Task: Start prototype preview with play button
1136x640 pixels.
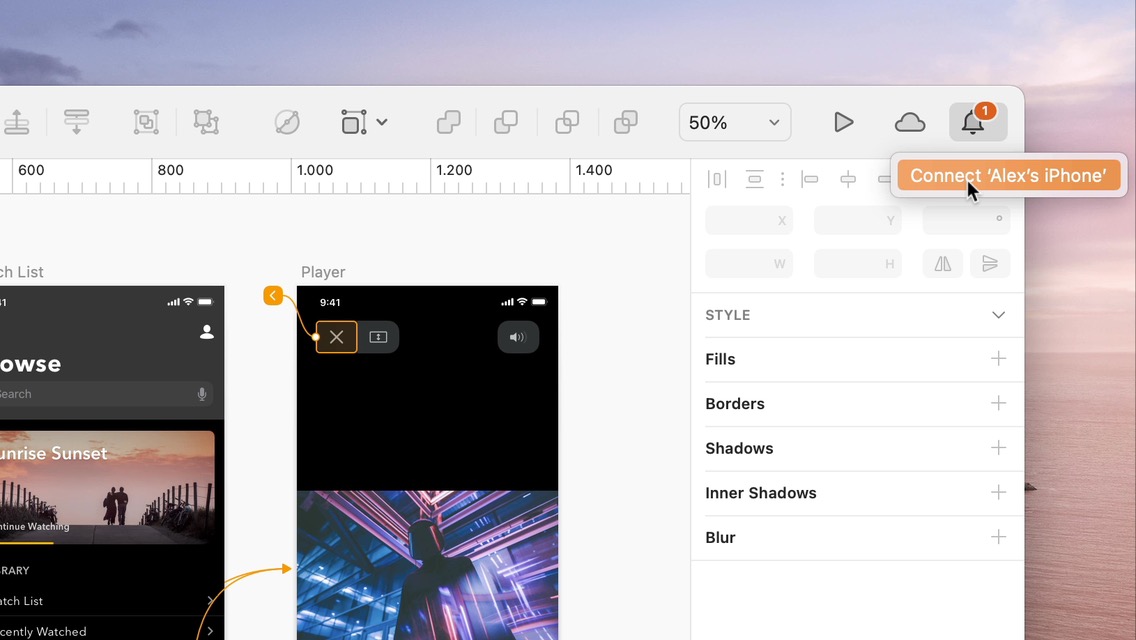Action: coord(843,122)
